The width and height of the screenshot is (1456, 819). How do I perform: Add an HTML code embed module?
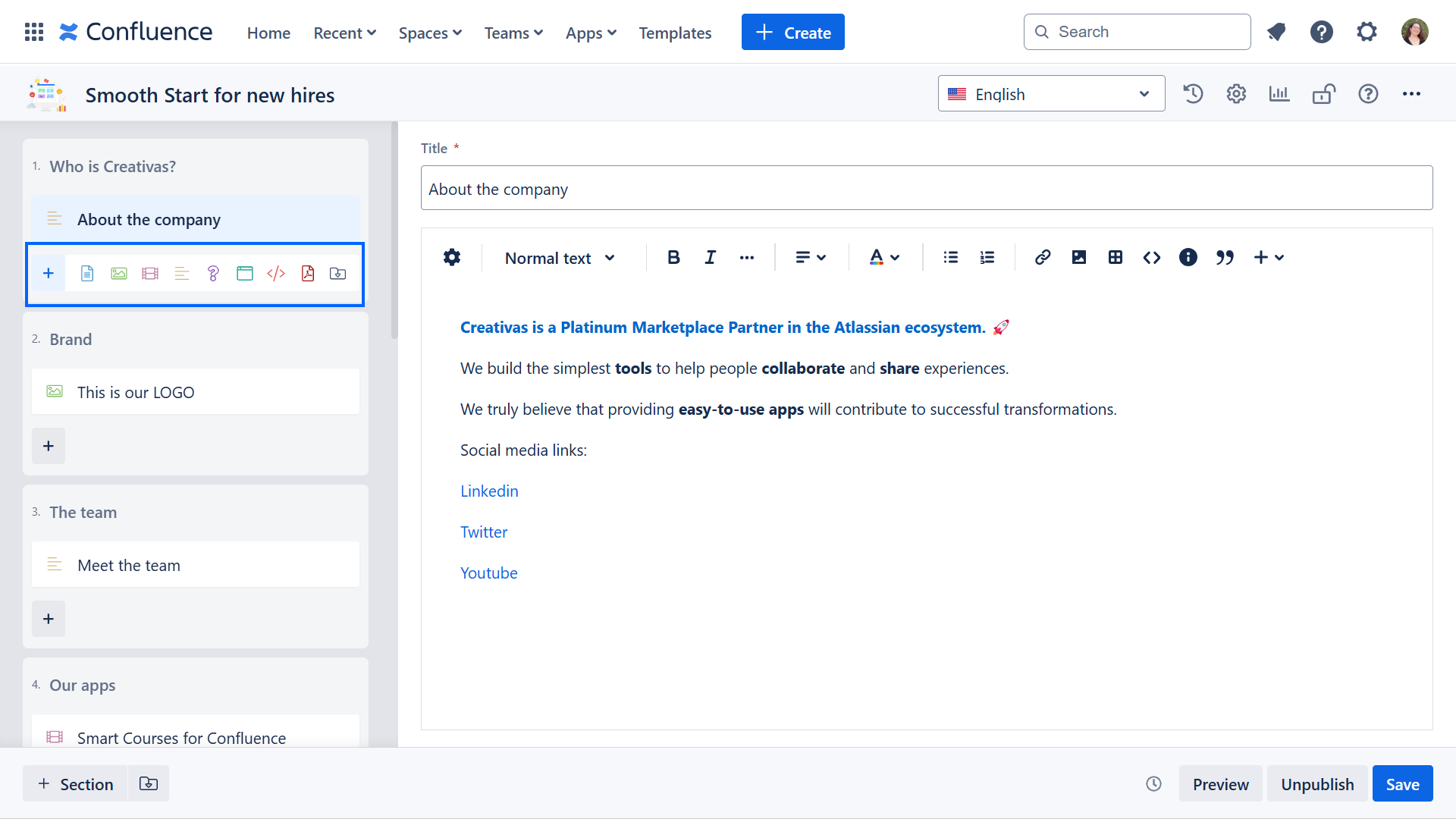point(276,274)
